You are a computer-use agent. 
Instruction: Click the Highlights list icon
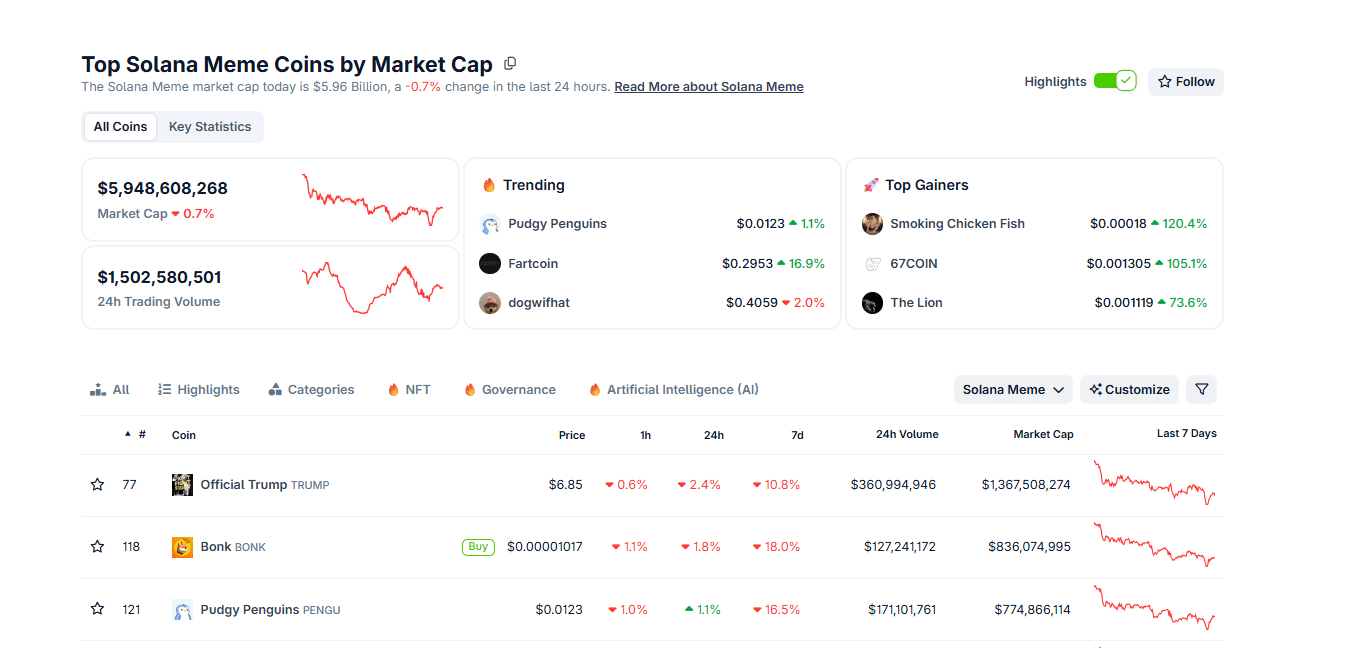[162, 389]
